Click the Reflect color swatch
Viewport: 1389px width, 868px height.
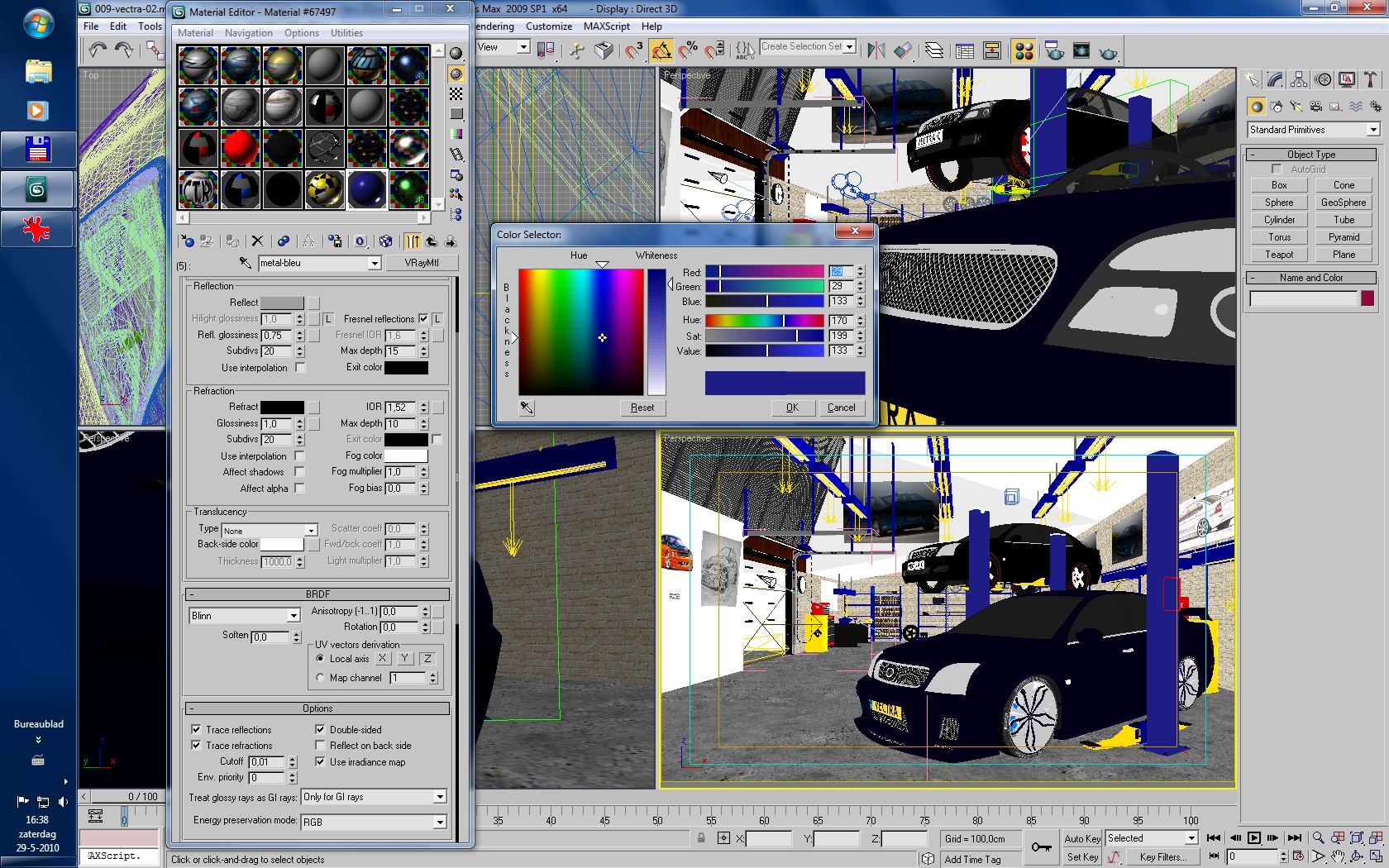[282, 303]
